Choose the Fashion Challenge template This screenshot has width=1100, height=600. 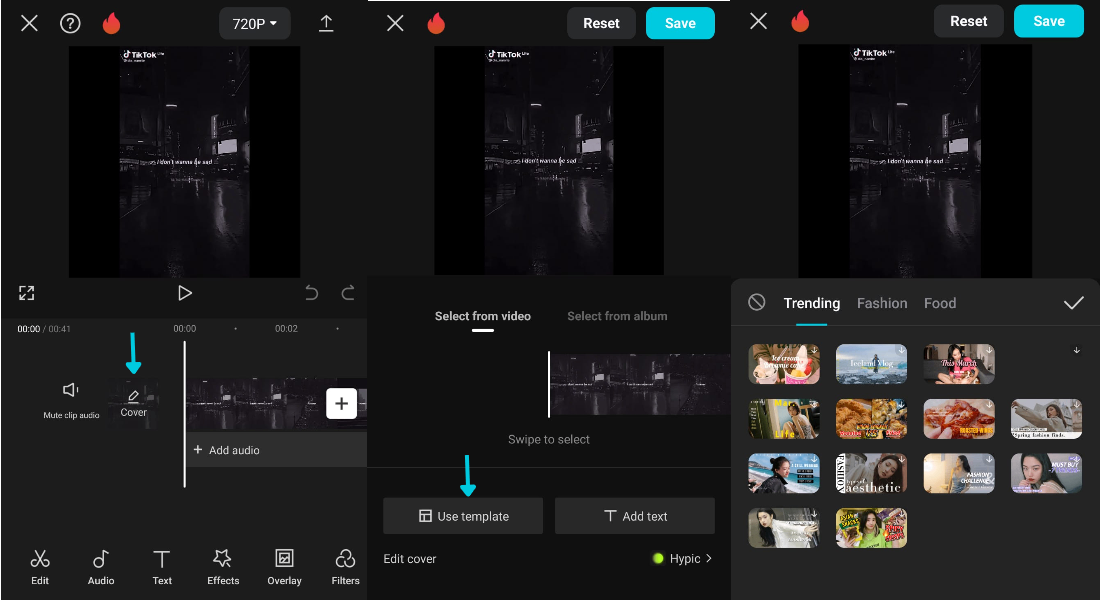tap(959, 473)
